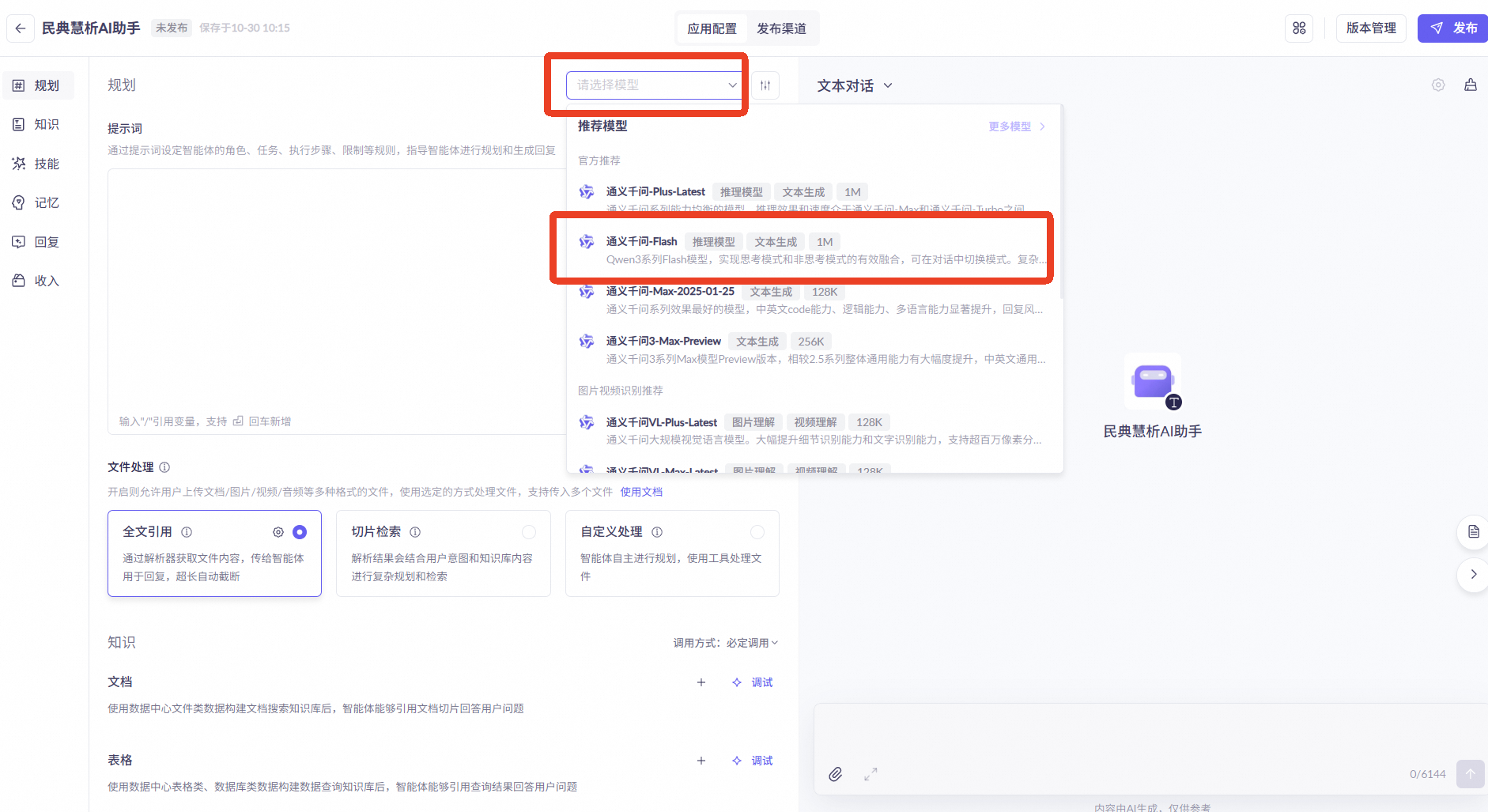Click the 规划 sidebar icon

(x=19, y=85)
